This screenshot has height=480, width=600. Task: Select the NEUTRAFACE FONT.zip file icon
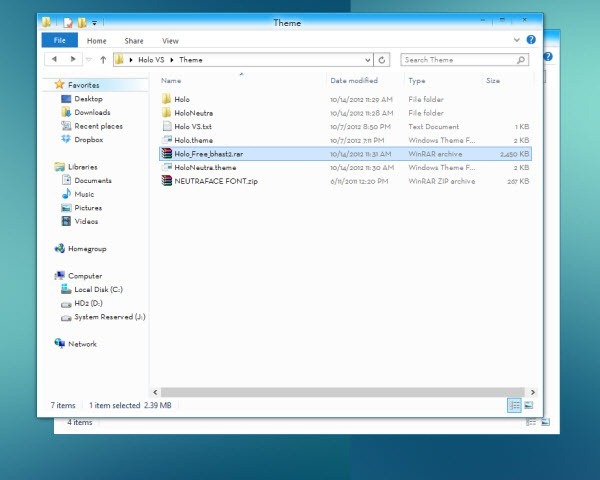[x=167, y=182]
